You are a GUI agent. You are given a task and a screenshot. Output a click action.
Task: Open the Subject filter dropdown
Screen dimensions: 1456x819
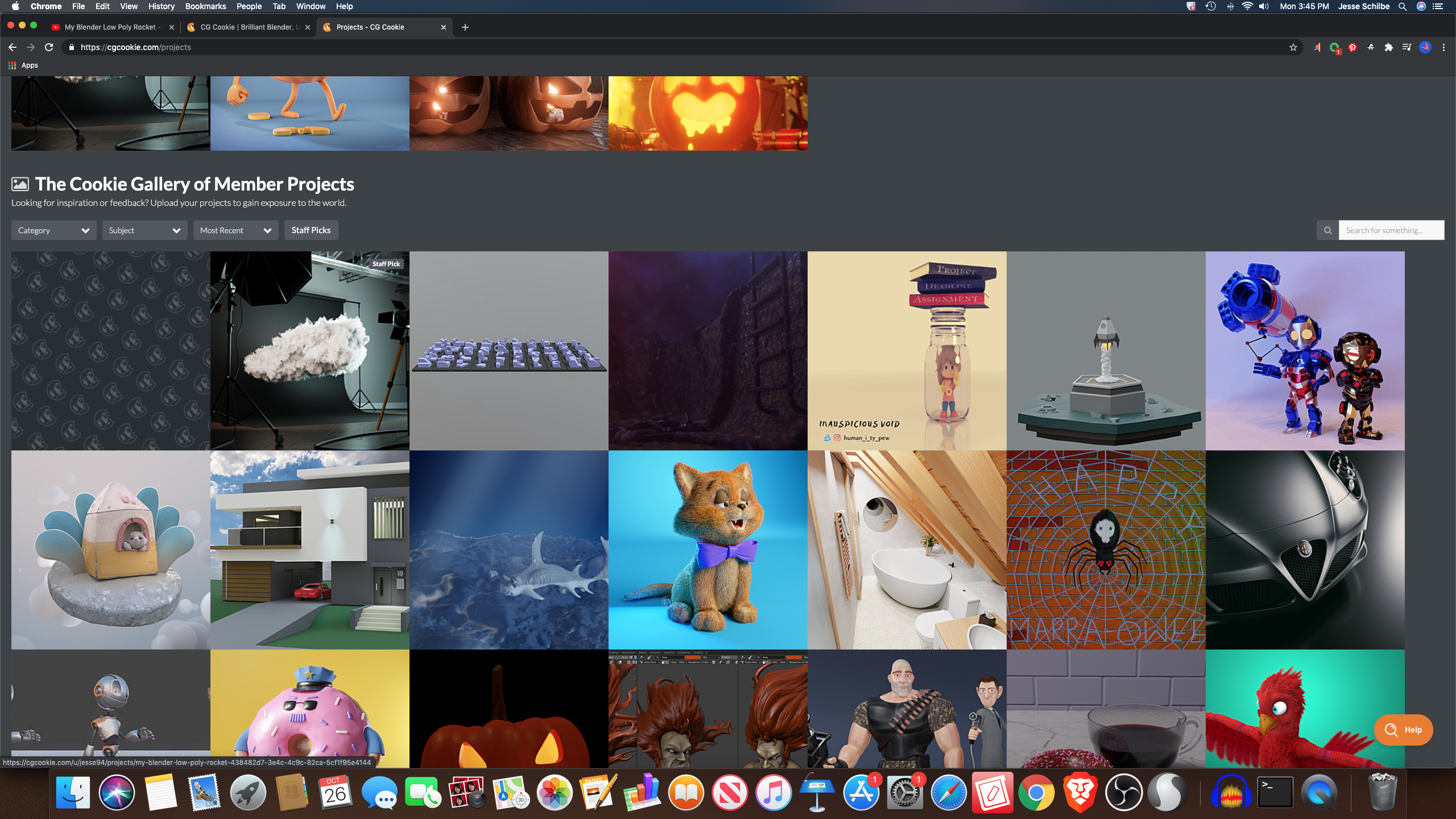point(144,230)
